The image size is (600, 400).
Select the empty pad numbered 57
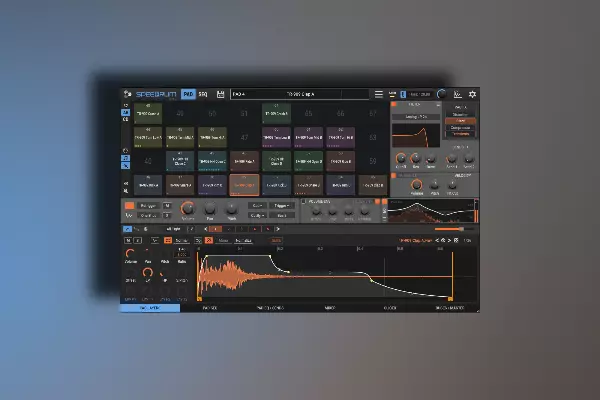[x=373, y=113]
